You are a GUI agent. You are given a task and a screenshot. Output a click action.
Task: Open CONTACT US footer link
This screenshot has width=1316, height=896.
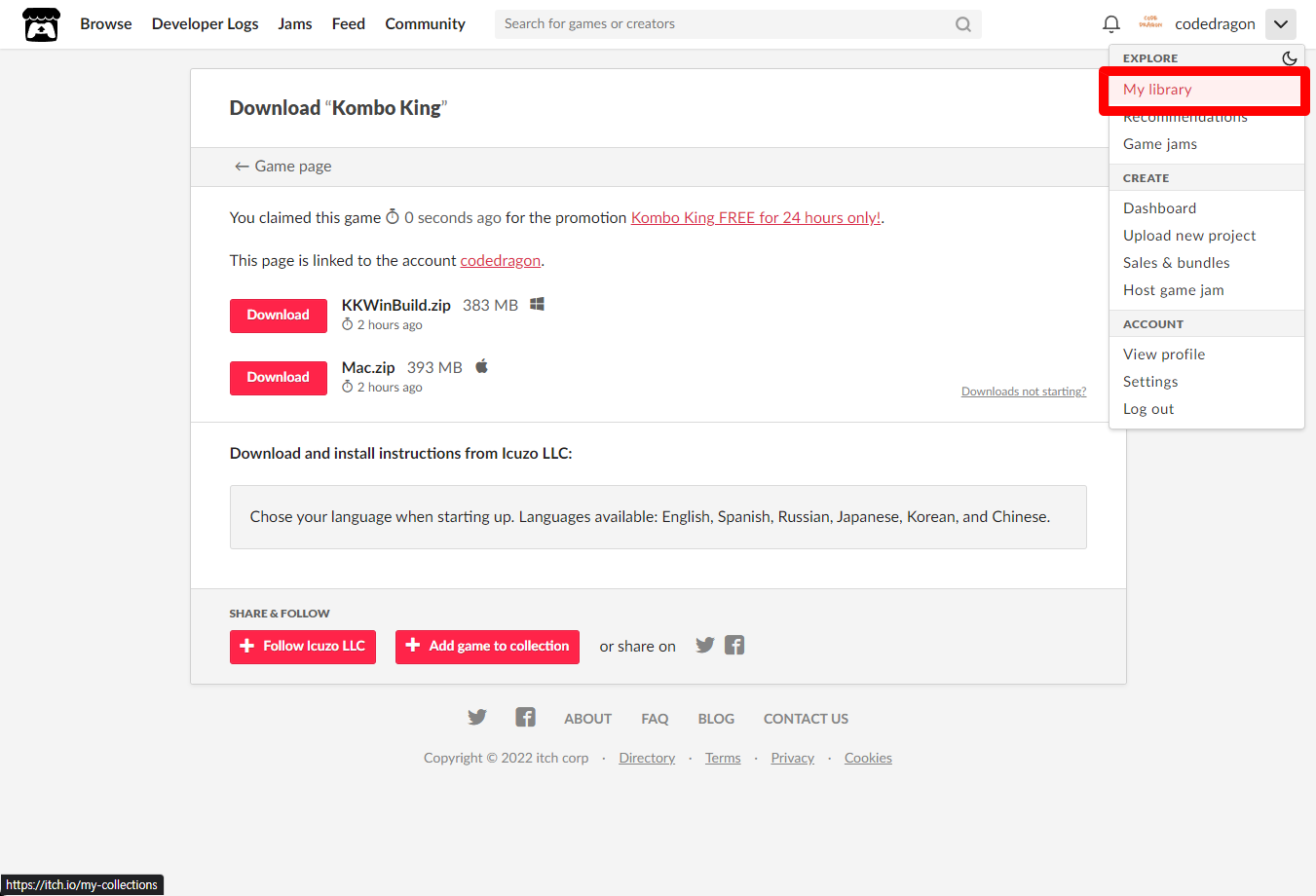tap(806, 719)
